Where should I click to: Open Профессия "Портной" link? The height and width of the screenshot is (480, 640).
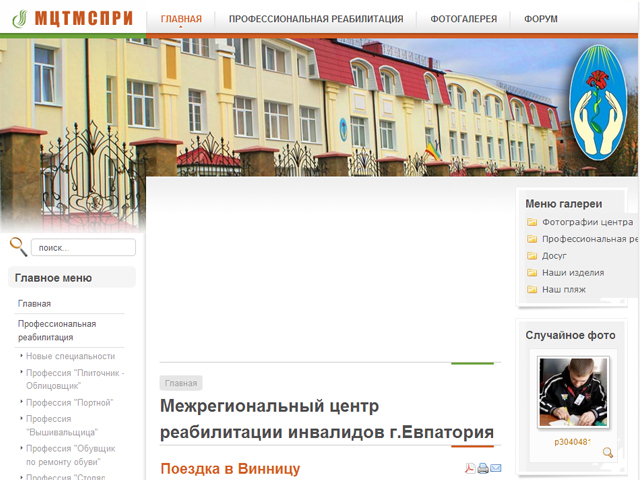point(69,402)
